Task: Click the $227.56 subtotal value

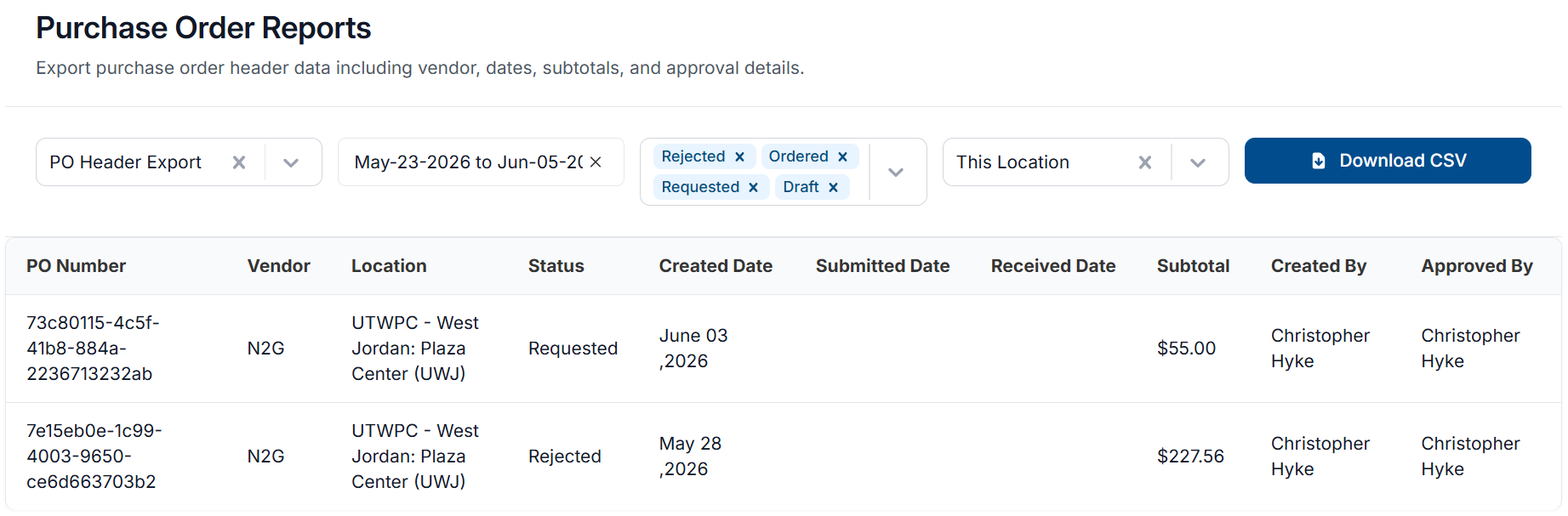Action: point(1190,456)
